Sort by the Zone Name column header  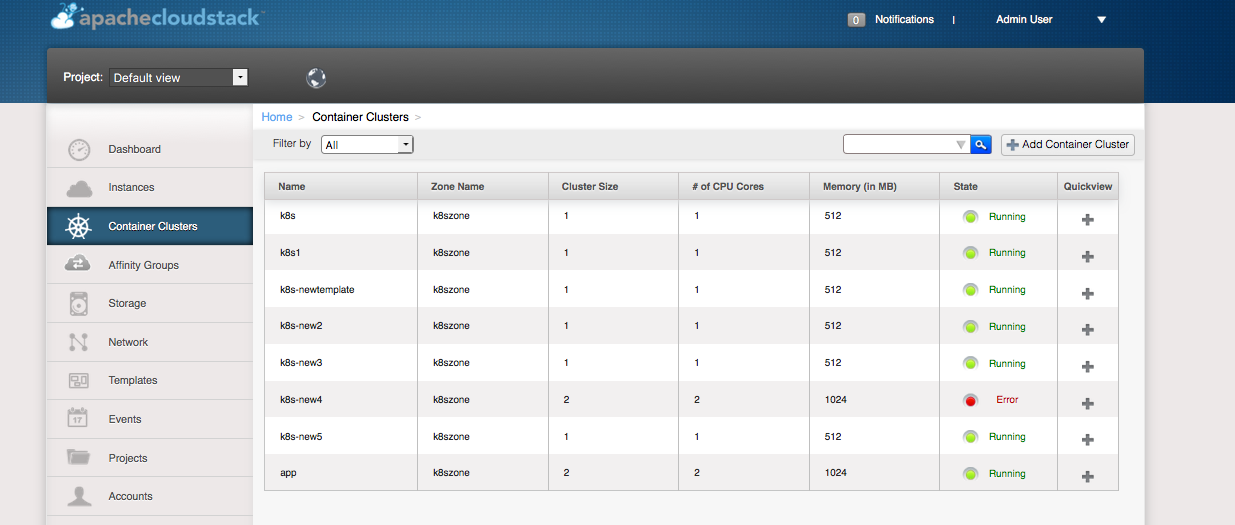pyautogui.click(x=483, y=186)
